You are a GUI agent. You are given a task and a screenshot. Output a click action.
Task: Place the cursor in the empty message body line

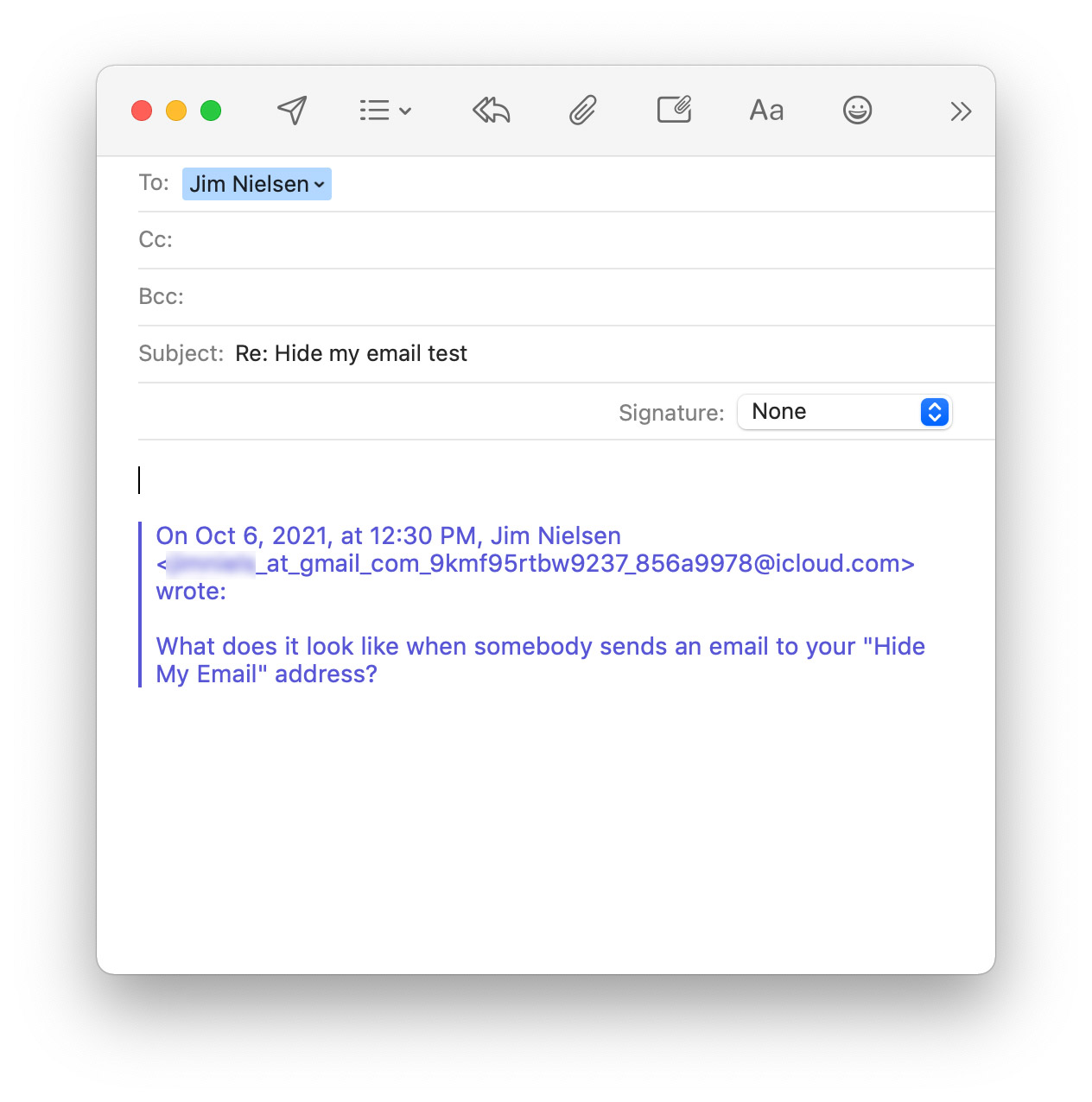click(544, 480)
